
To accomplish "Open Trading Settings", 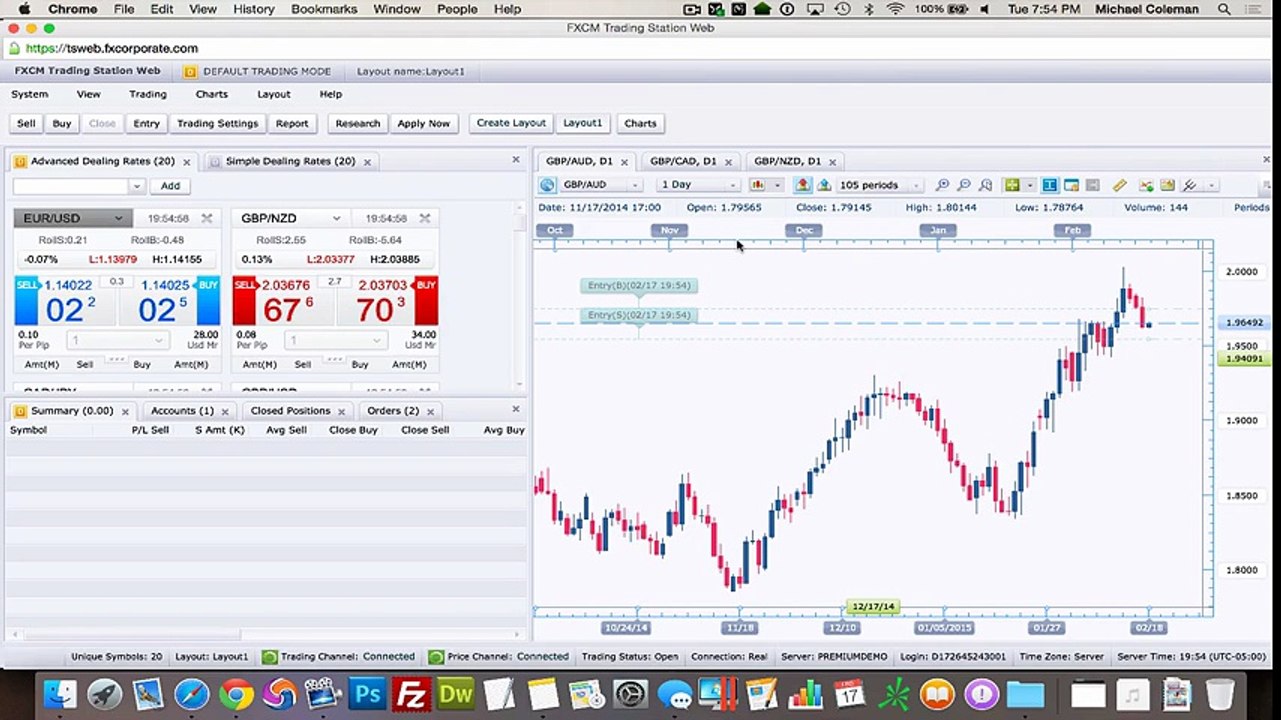I will 217,123.
